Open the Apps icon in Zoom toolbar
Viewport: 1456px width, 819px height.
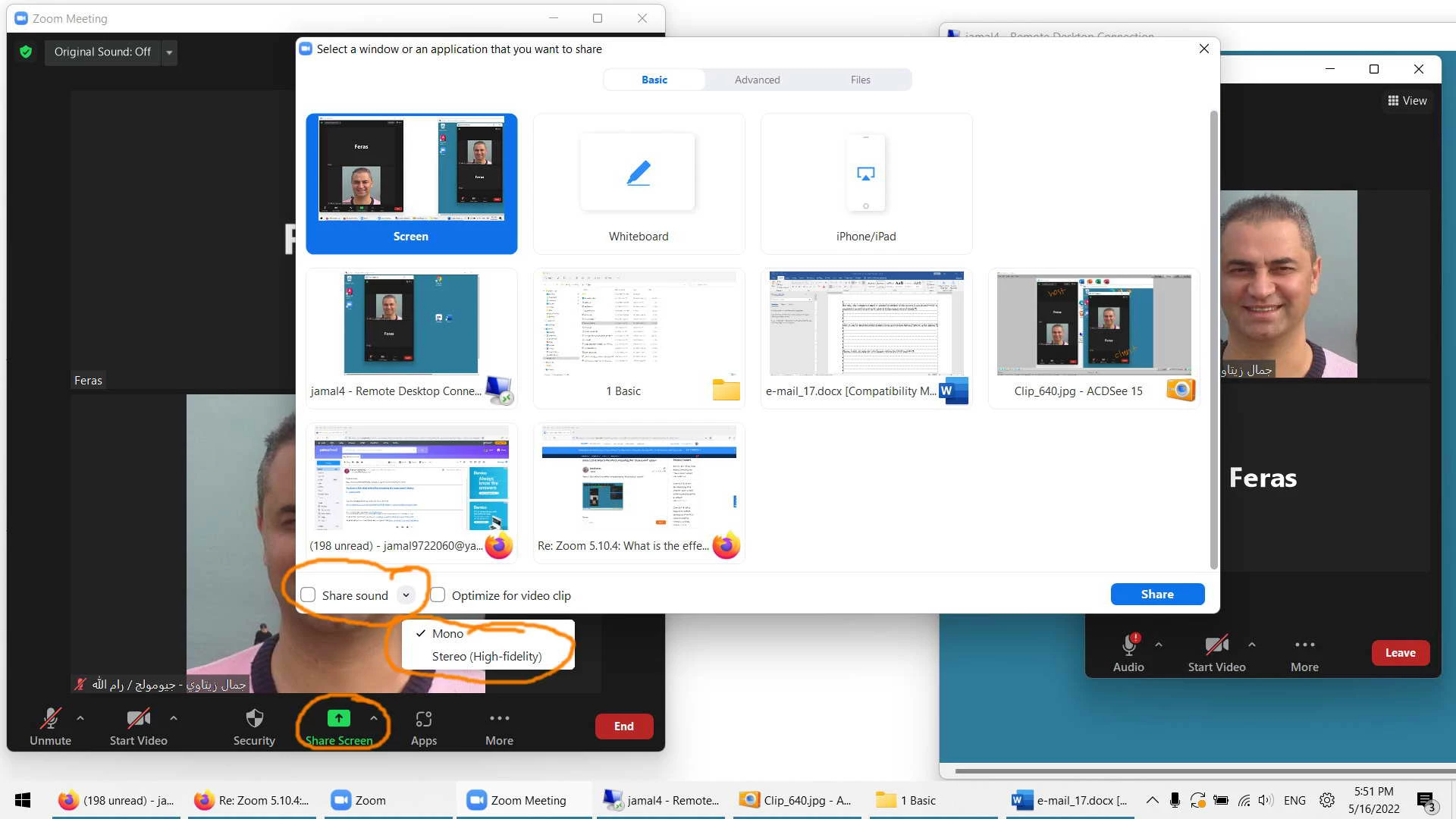coord(423,718)
